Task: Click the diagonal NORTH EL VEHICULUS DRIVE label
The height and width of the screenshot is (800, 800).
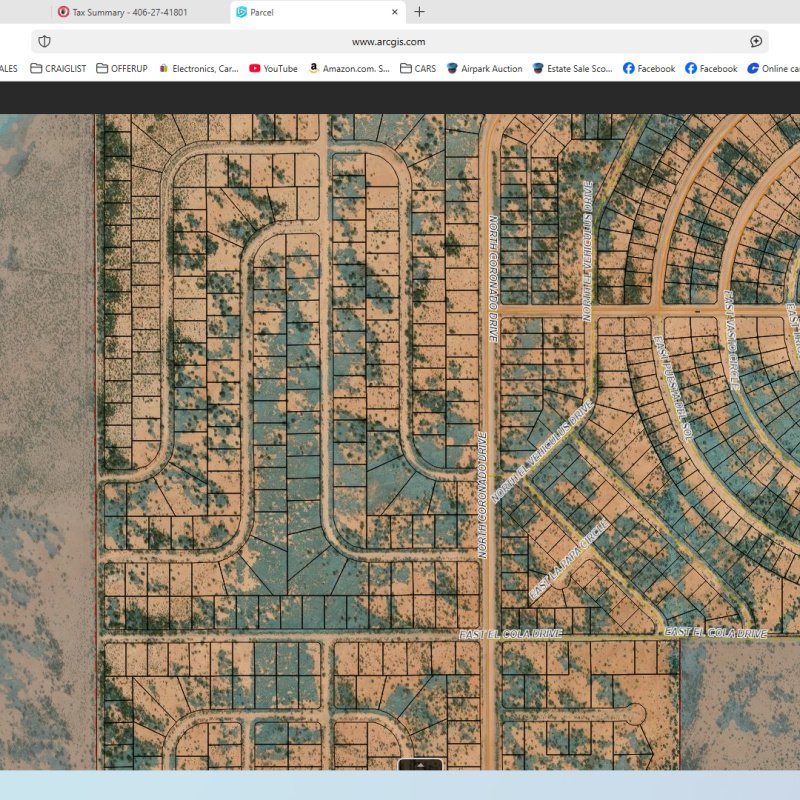Action: [542, 452]
